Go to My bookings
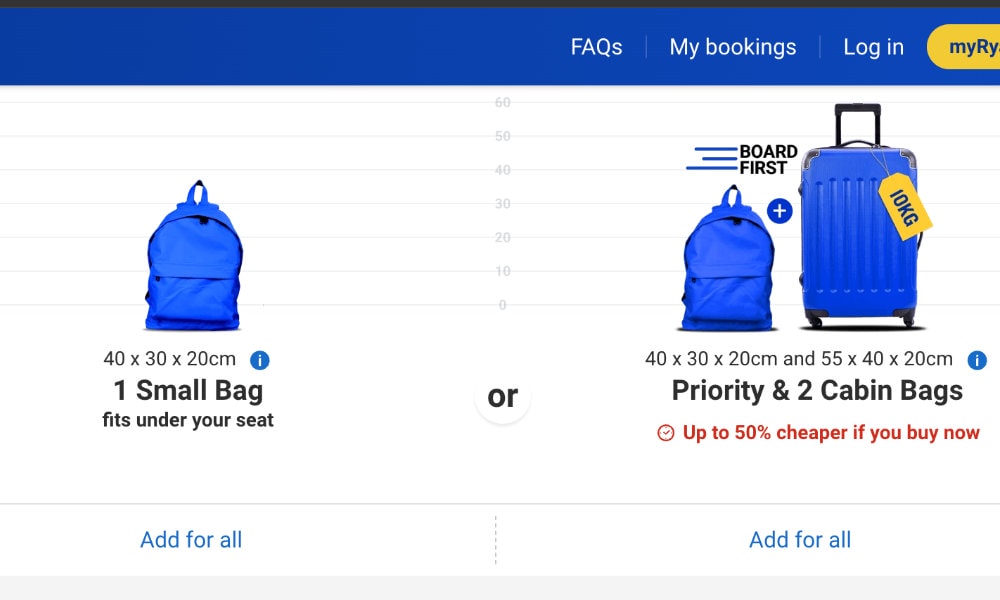Screen dimensions: 1000x600 tap(733, 47)
